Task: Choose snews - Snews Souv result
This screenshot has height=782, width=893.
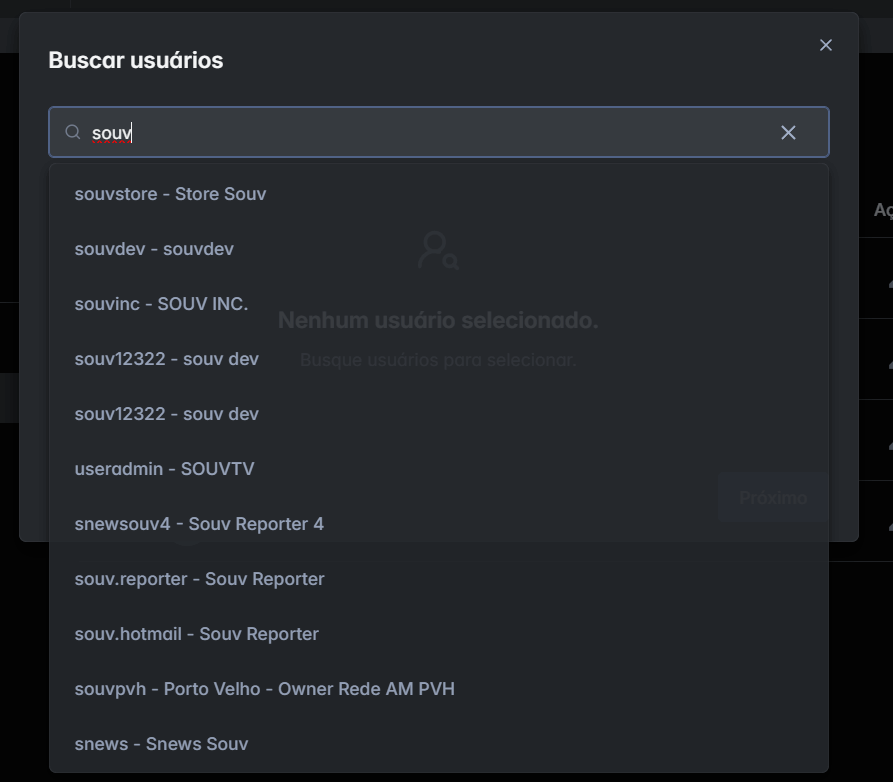Action: pyautogui.click(x=161, y=744)
